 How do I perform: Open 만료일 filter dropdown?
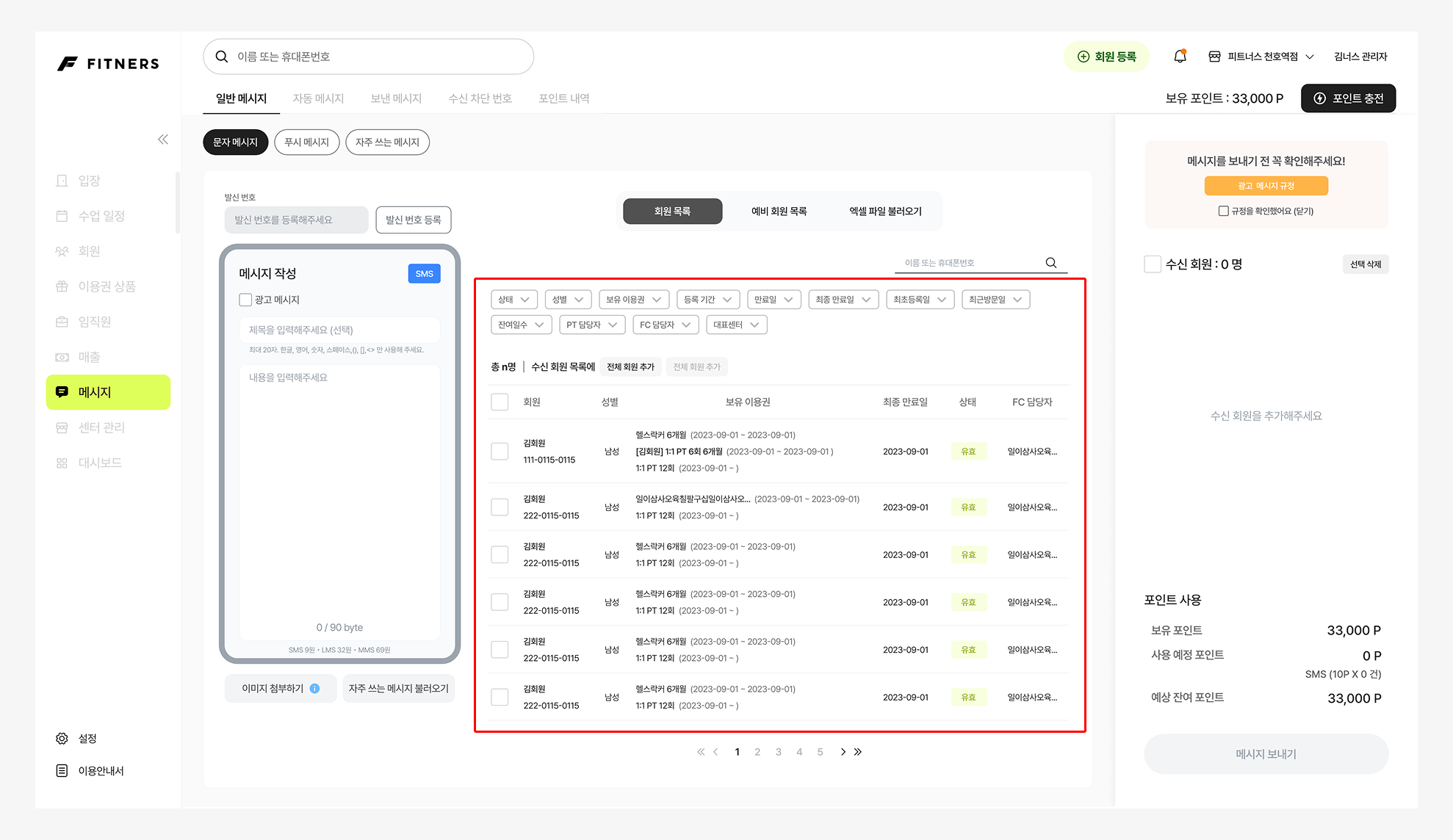[x=774, y=300]
